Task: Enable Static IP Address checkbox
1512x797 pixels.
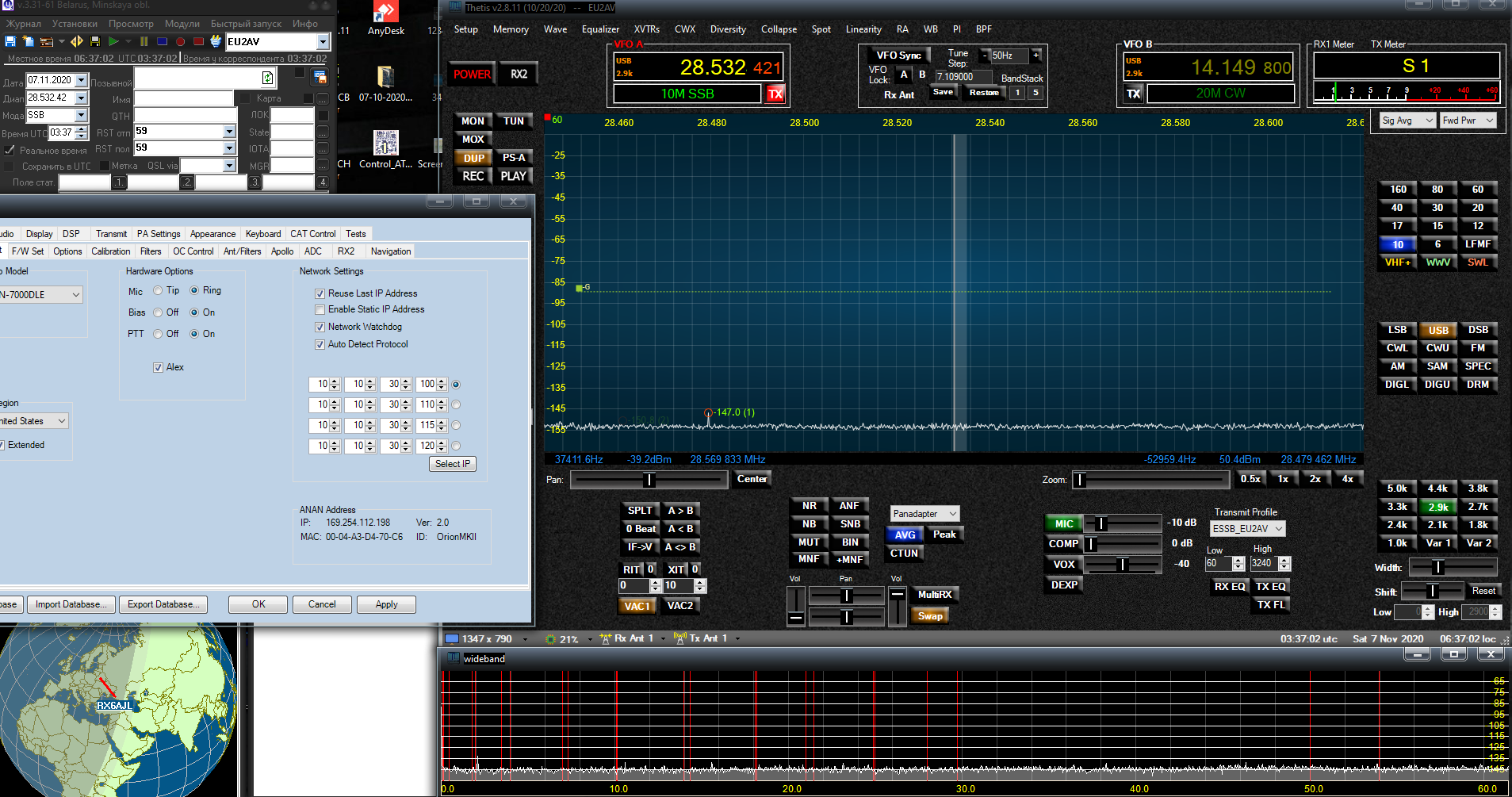Action: pyautogui.click(x=320, y=310)
